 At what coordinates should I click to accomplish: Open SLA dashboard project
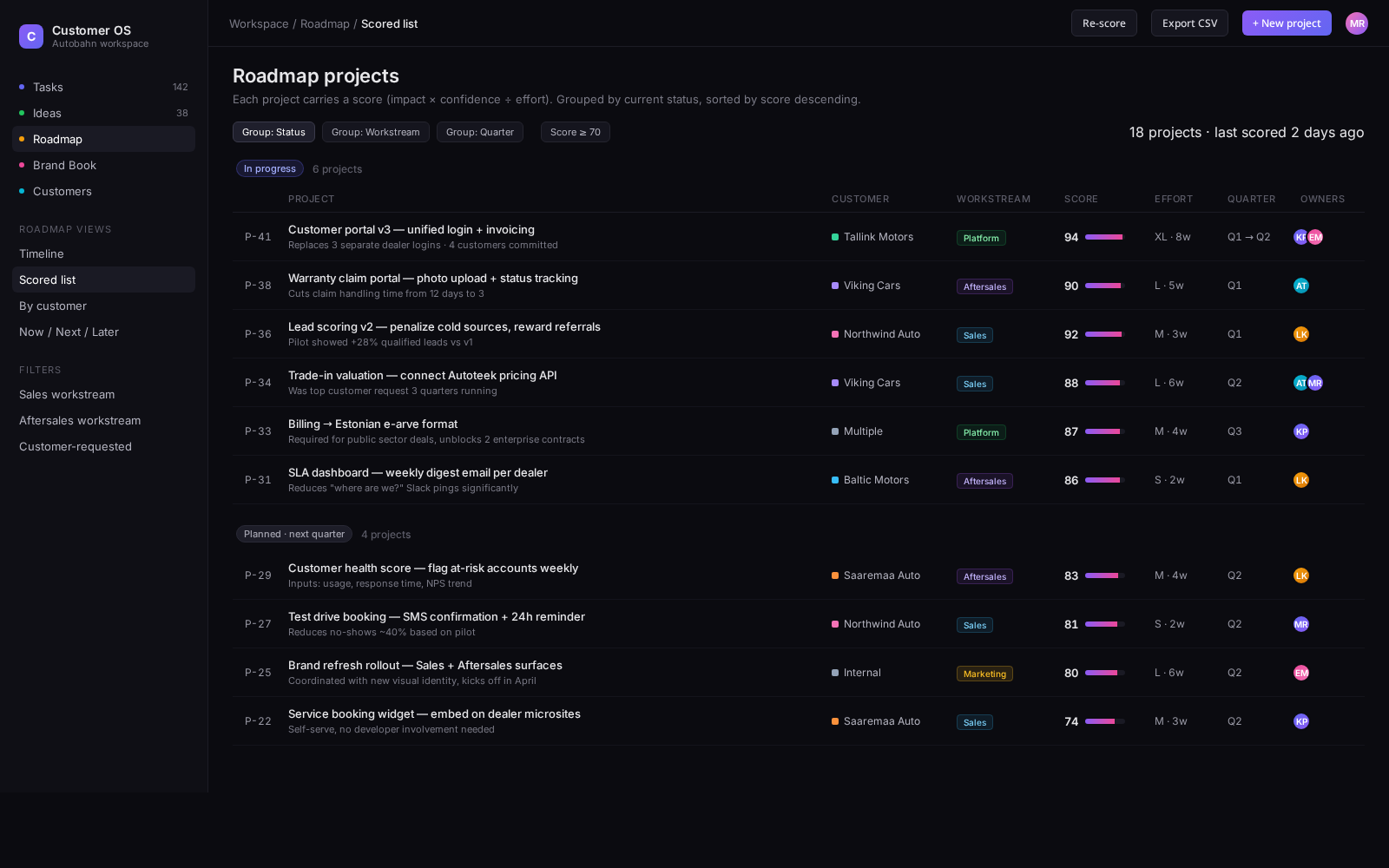(418, 472)
